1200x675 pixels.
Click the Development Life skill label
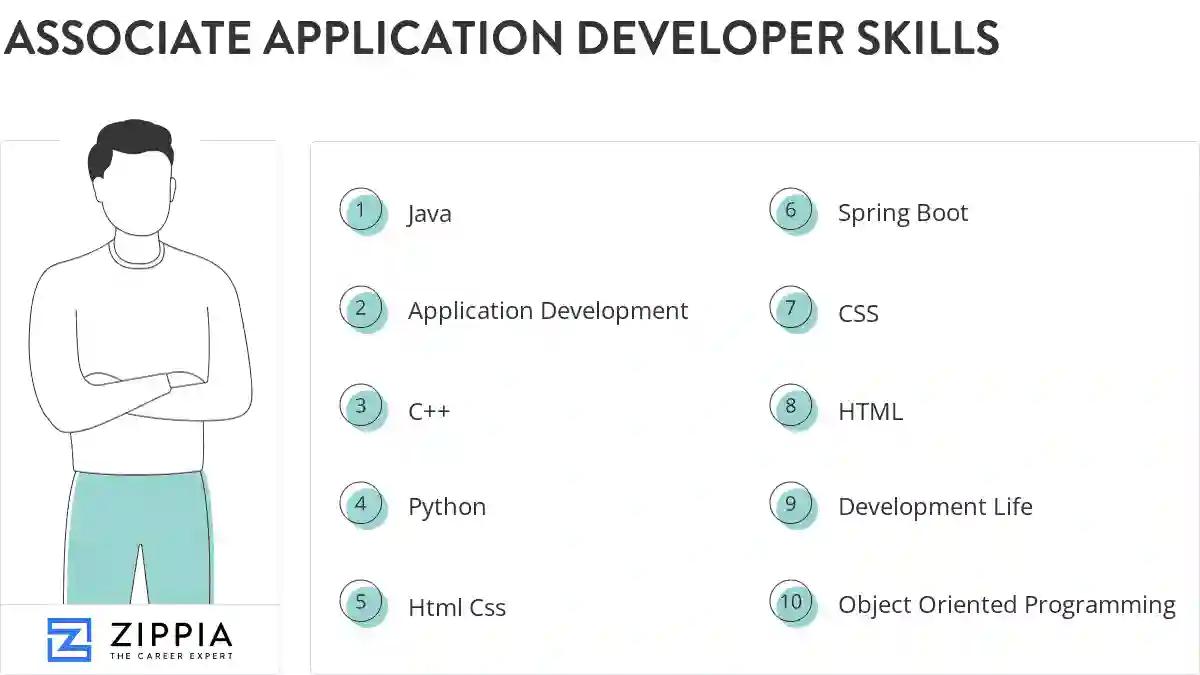934,507
